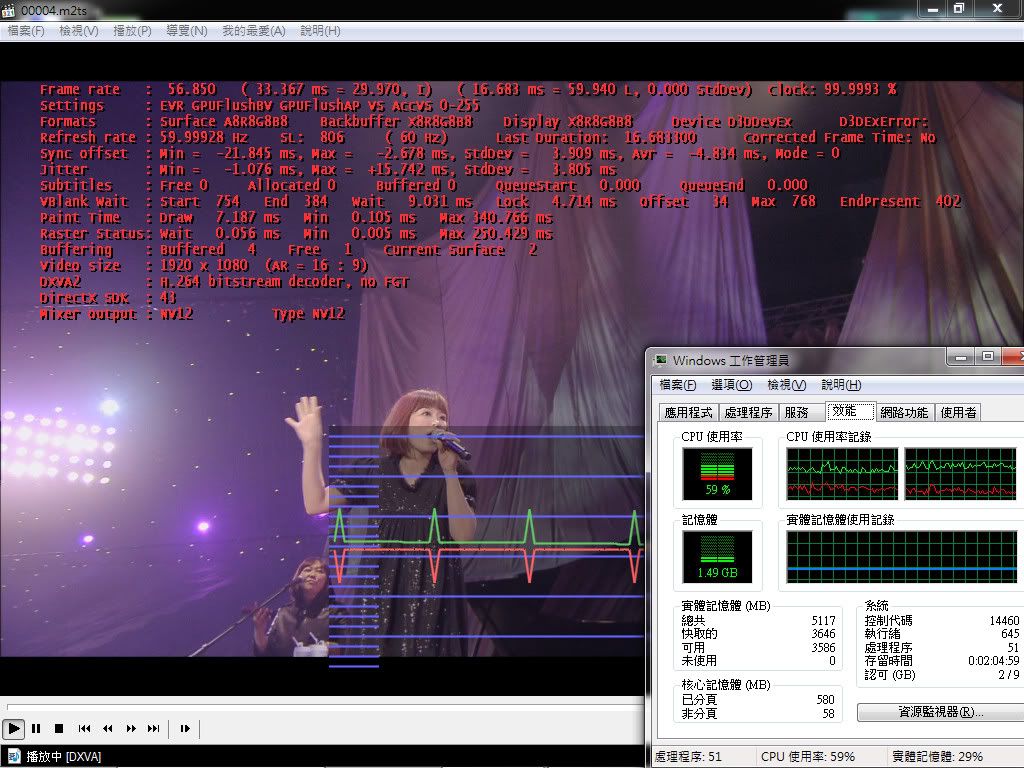The width and height of the screenshot is (1024, 768).
Task: Open the player's 檔案(F) menu
Action: [26, 31]
